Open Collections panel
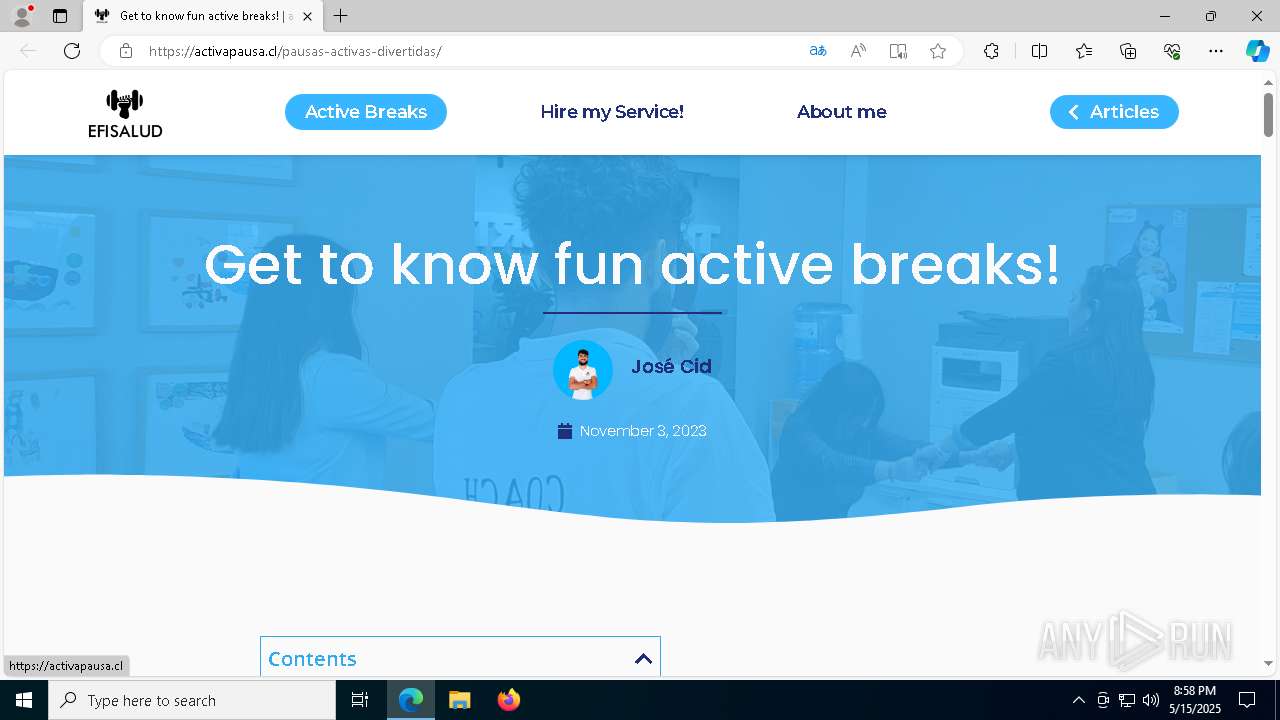The image size is (1280, 720). pyautogui.click(x=1128, y=51)
